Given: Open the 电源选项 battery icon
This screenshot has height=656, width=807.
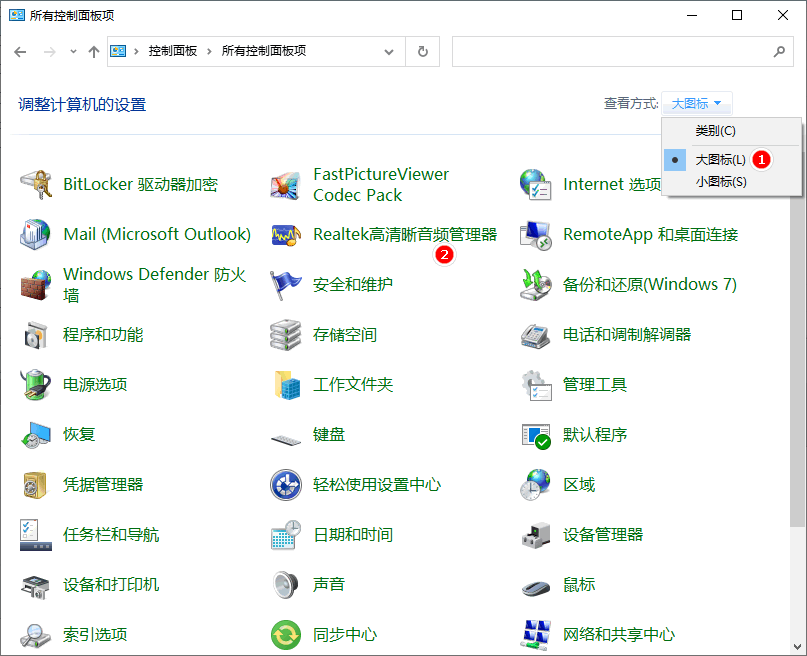Looking at the screenshot, I should (x=36, y=384).
